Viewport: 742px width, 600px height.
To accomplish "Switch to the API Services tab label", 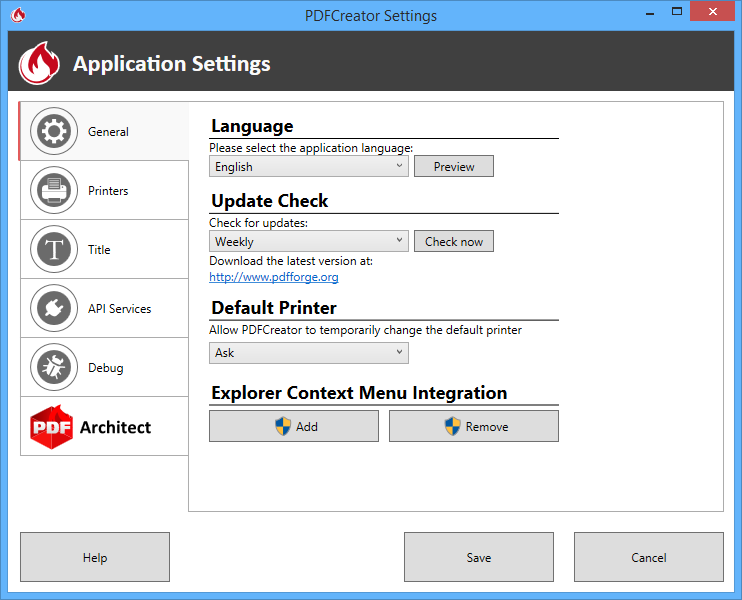I will click(x=119, y=309).
